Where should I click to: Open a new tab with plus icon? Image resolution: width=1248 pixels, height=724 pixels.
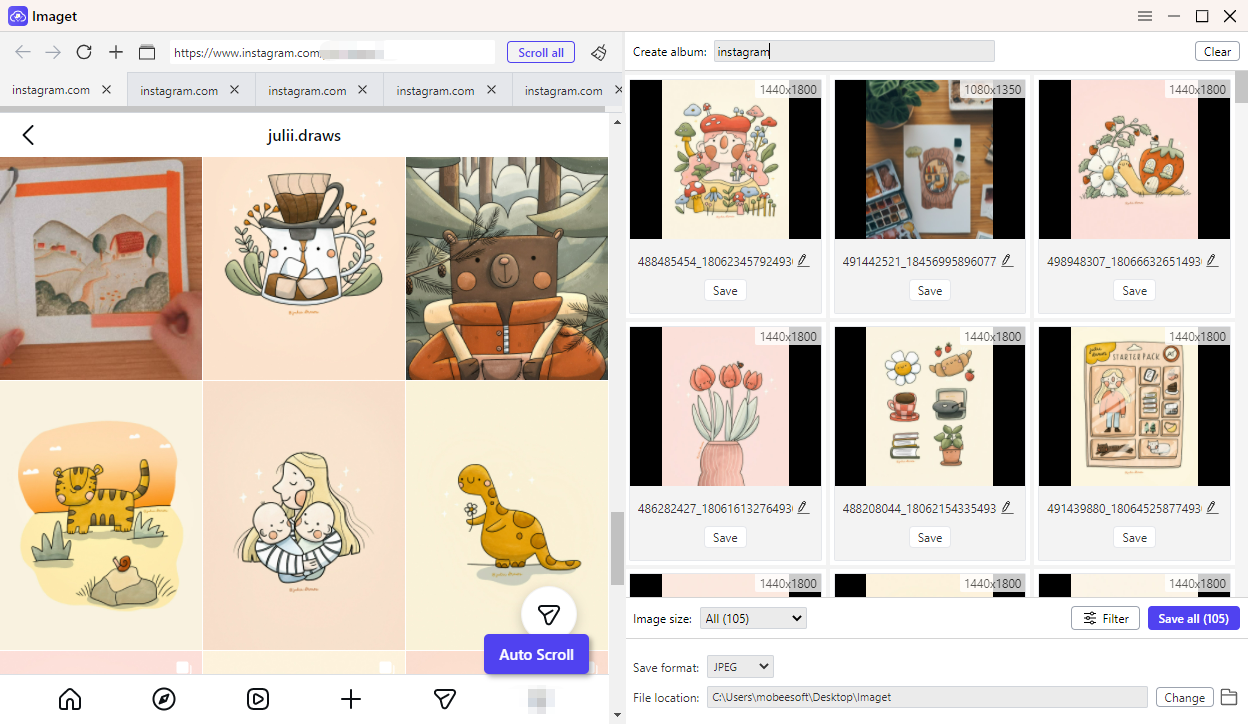(116, 52)
